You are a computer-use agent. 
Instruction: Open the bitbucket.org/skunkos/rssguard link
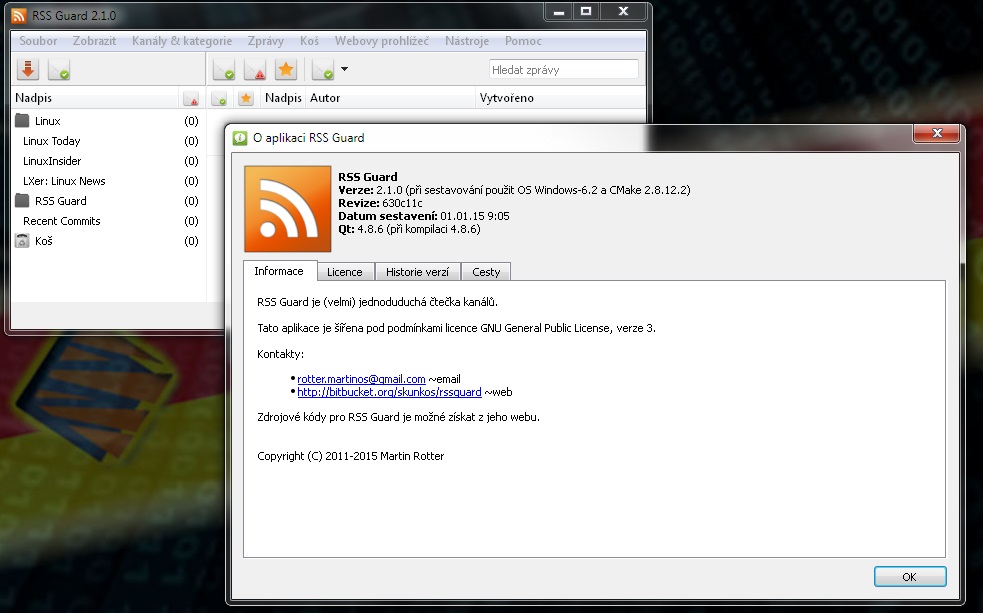coord(389,393)
